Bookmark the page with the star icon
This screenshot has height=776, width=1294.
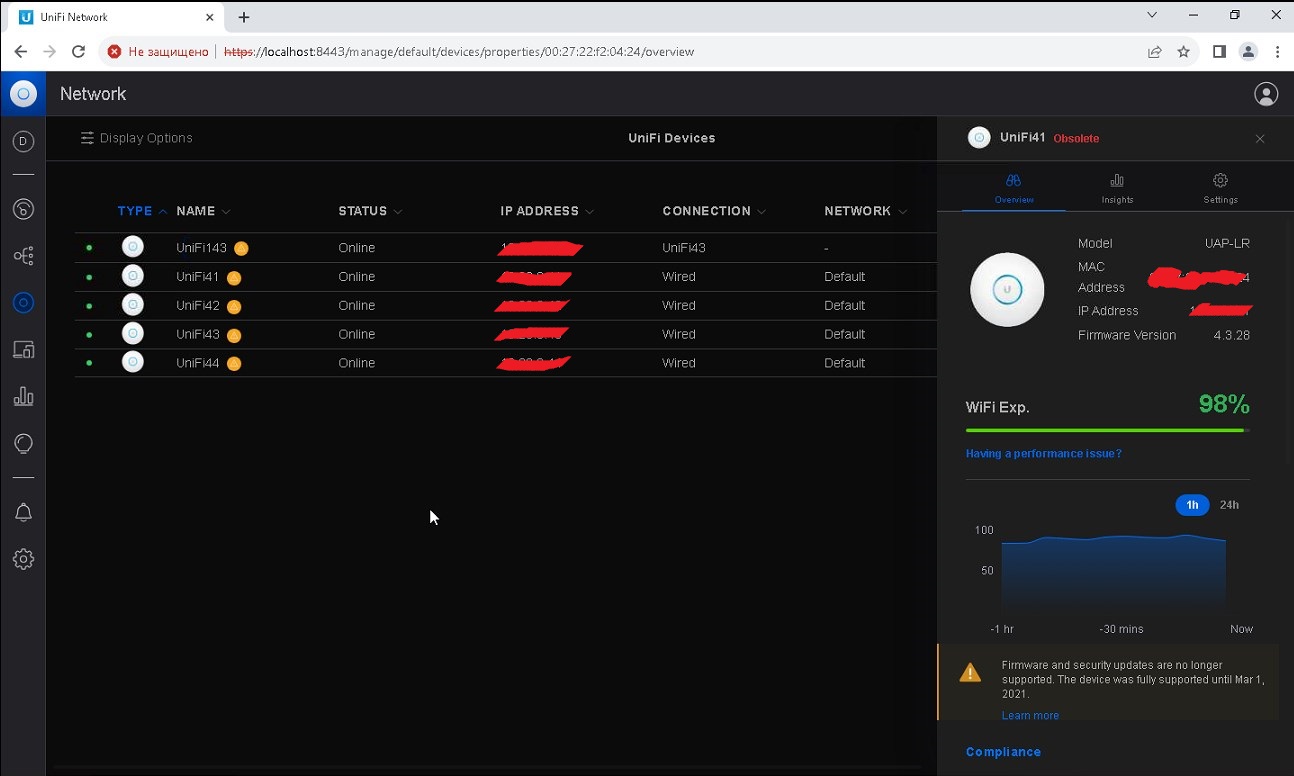coord(1184,52)
